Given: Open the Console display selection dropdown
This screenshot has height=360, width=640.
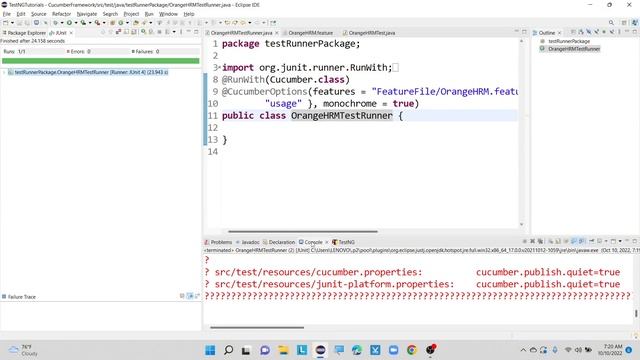Looking at the screenshot, I should click(606, 241).
